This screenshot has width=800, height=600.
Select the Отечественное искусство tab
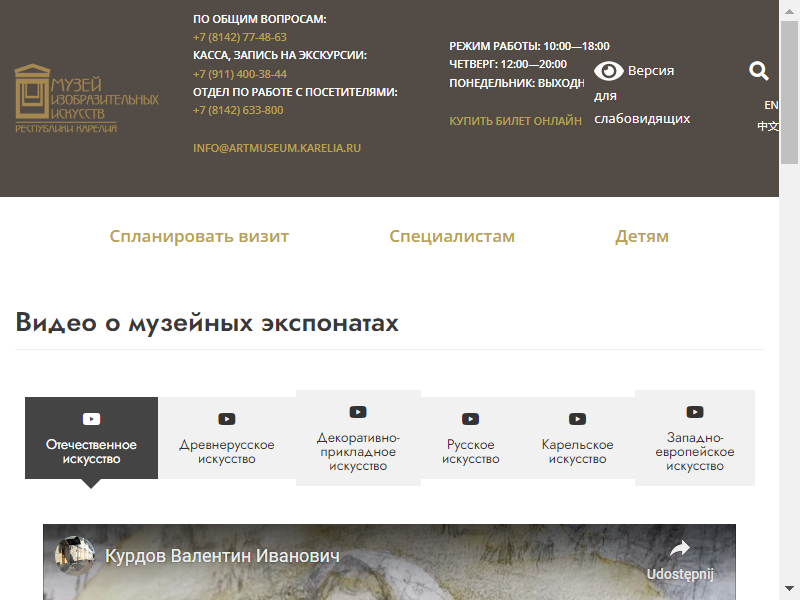pyautogui.click(x=91, y=438)
